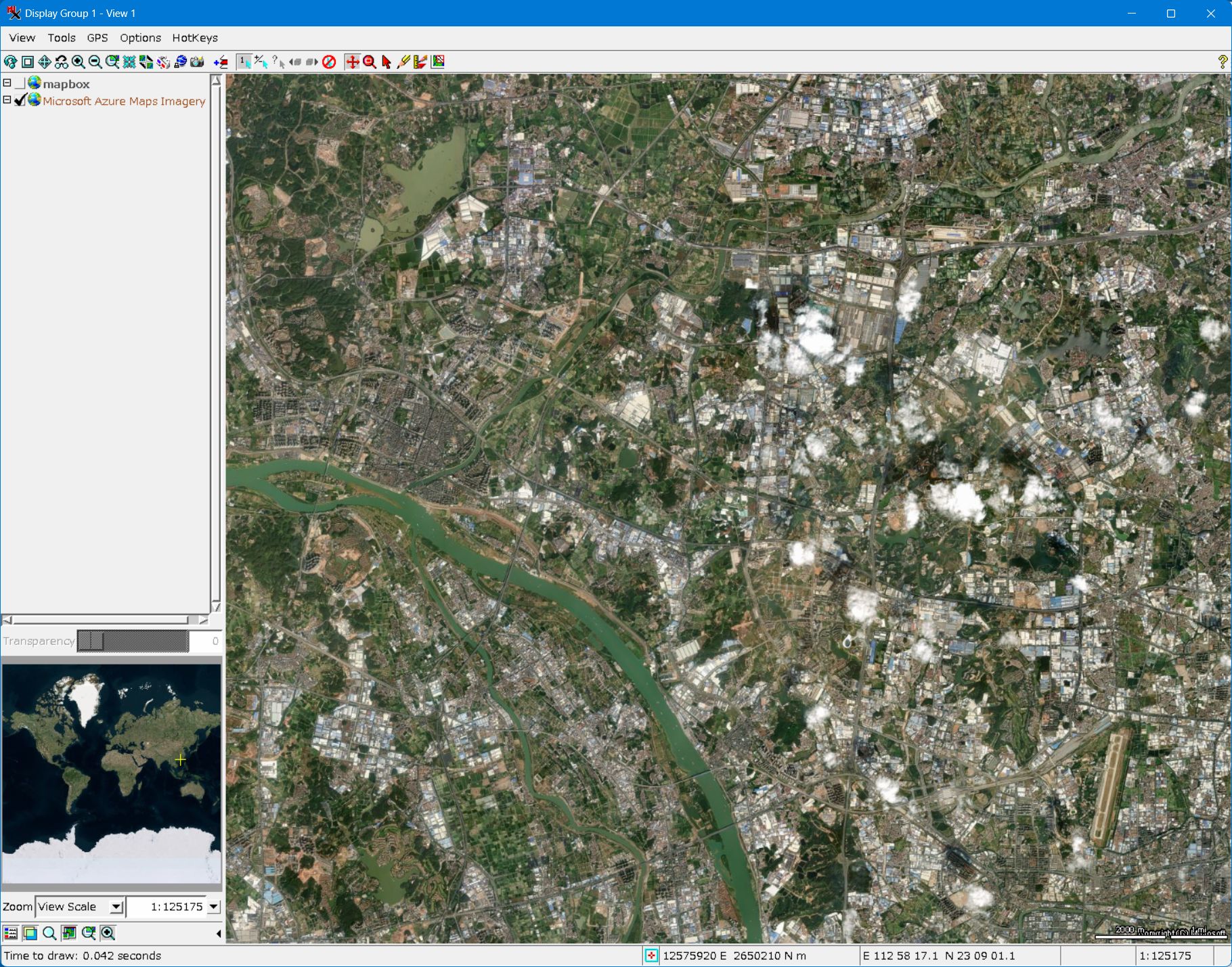This screenshot has width=1232, height=967.
Task: Click the zoom in magnifier toolbar icon
Action: [x=79, y=62]
